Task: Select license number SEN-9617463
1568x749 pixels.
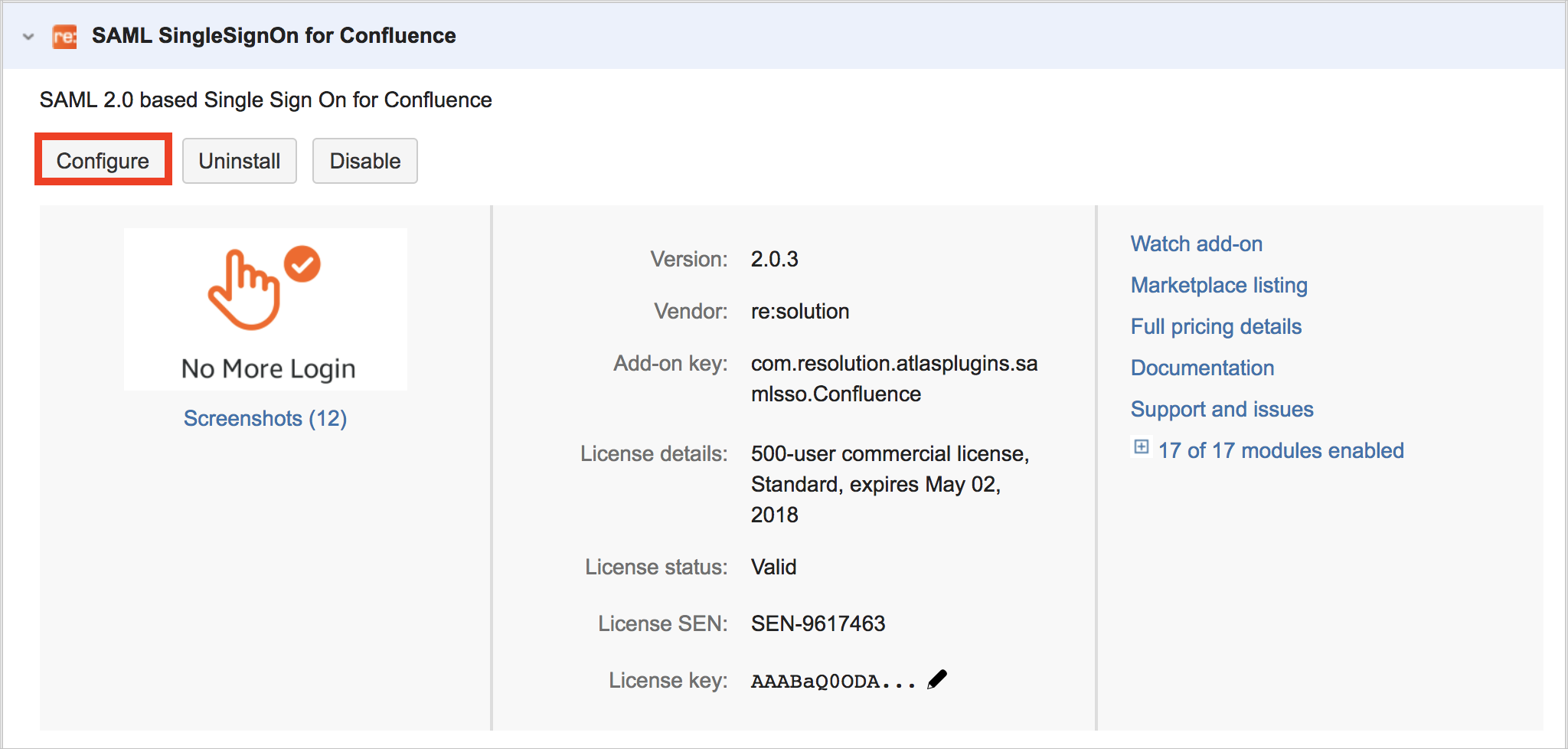Action: click(818, 623)
